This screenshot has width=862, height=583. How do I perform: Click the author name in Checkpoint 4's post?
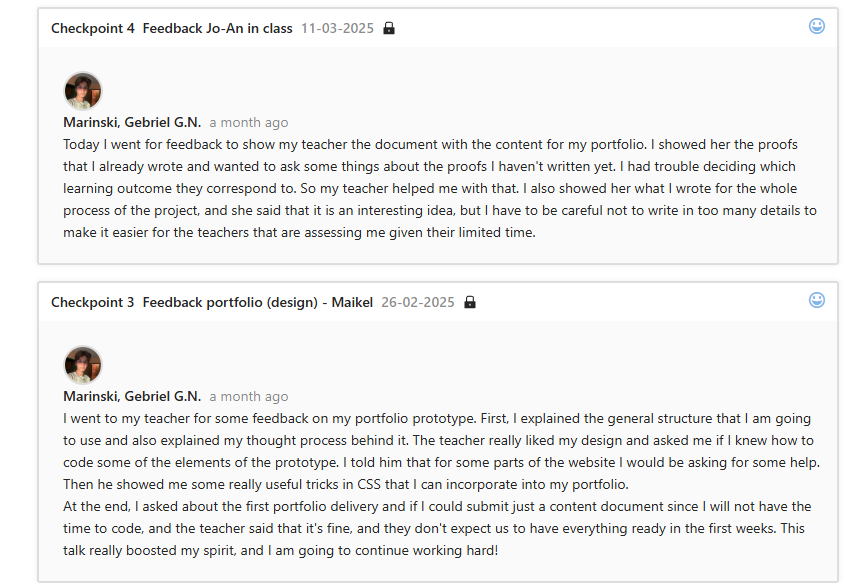click(132, 122)
